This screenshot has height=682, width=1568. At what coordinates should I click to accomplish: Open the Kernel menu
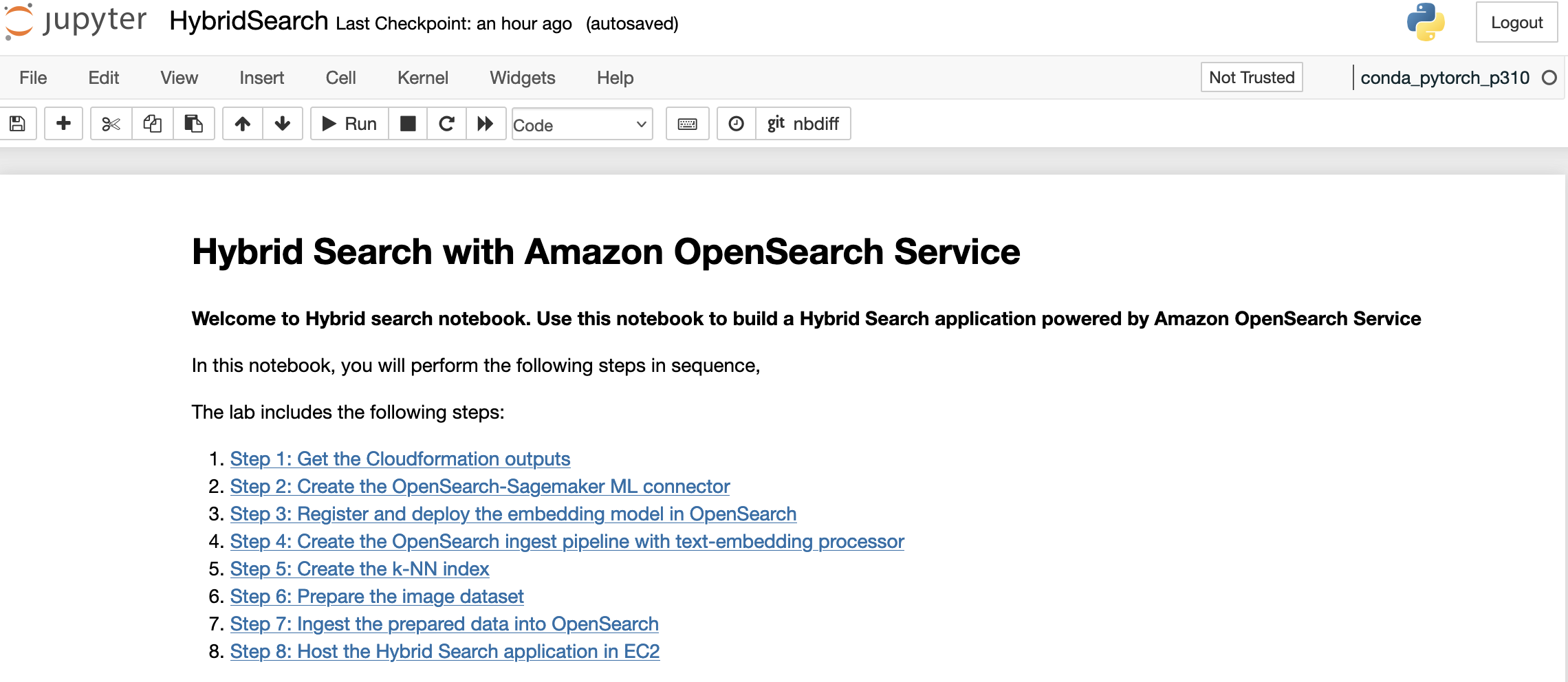[x=422, y=78]
